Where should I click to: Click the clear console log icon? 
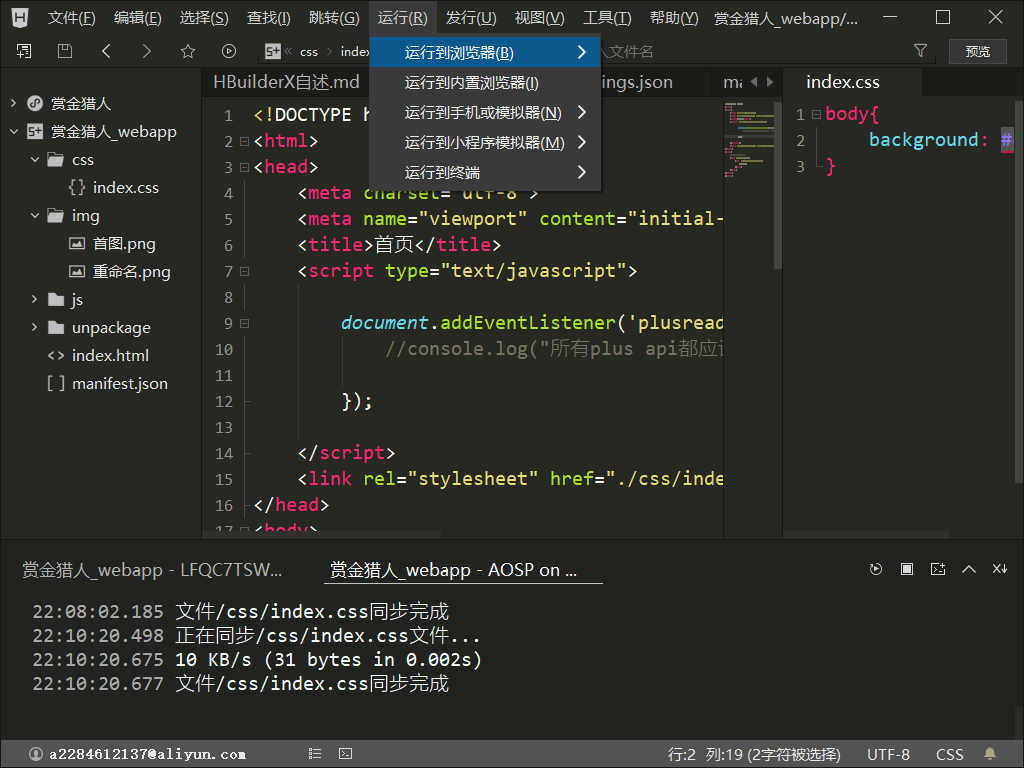pos(938,569)
